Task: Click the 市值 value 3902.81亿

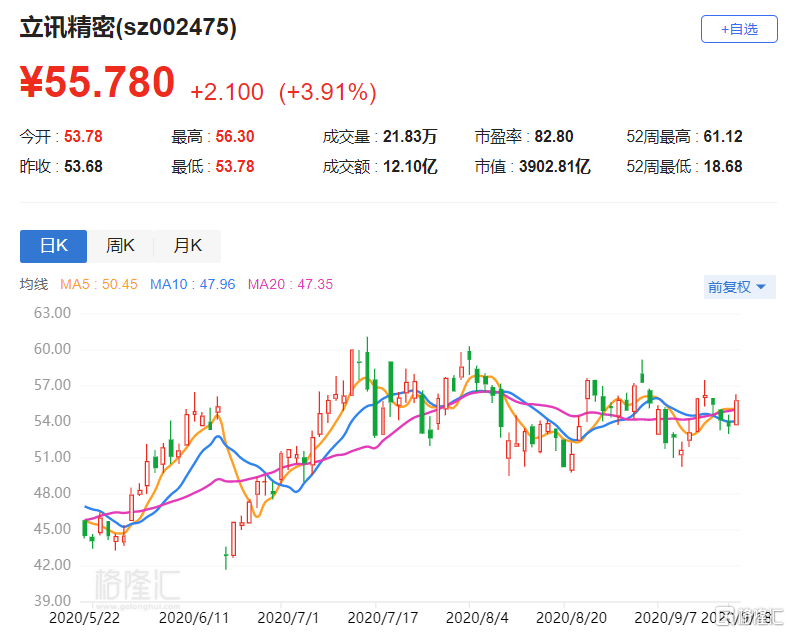Action: (554, 166)
